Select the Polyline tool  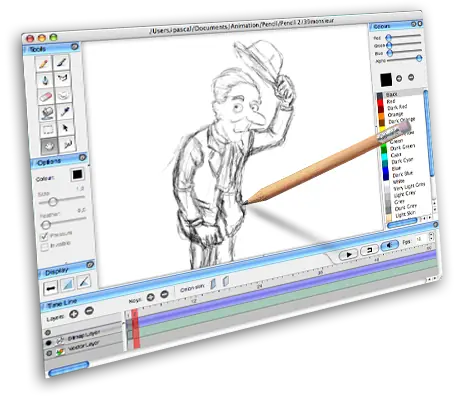click(62, 78)
